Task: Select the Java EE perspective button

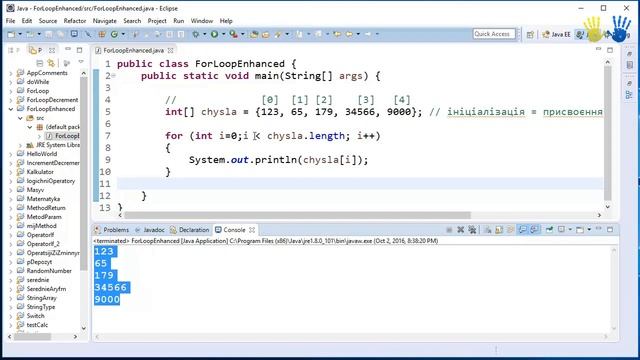Action: click(x=556, y=35)
